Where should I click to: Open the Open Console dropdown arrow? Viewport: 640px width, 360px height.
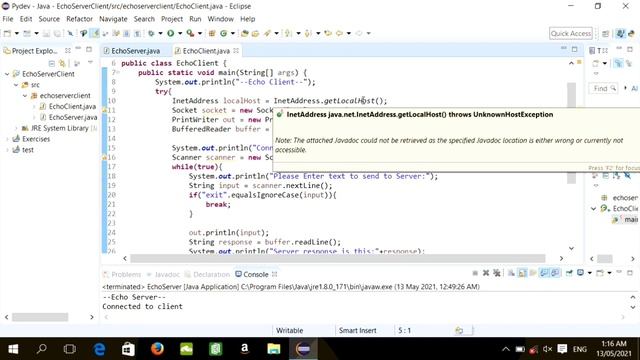click(x=609, y=273)
